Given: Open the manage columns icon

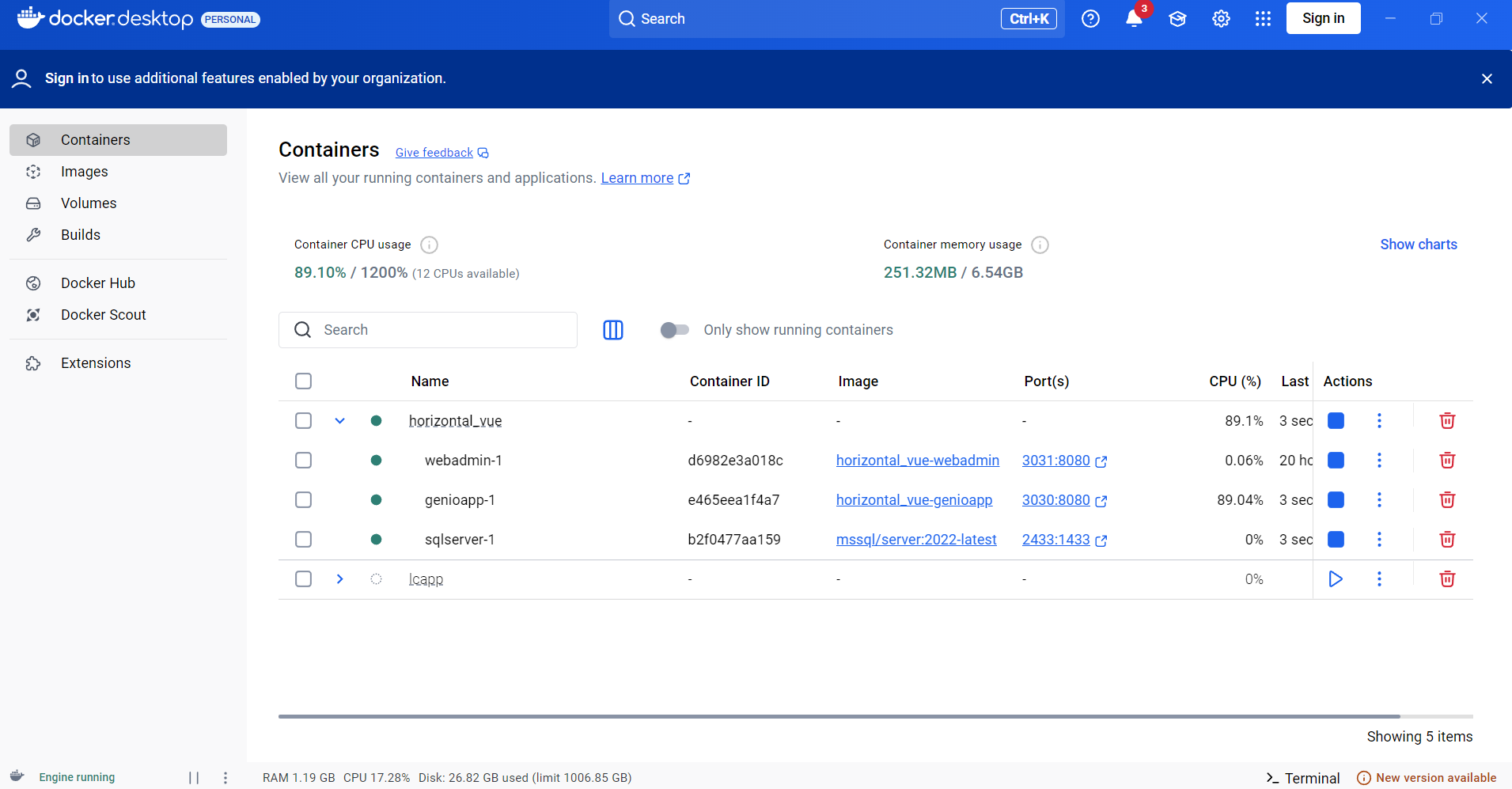Looking at the screenshot, I should click(613, 330).
